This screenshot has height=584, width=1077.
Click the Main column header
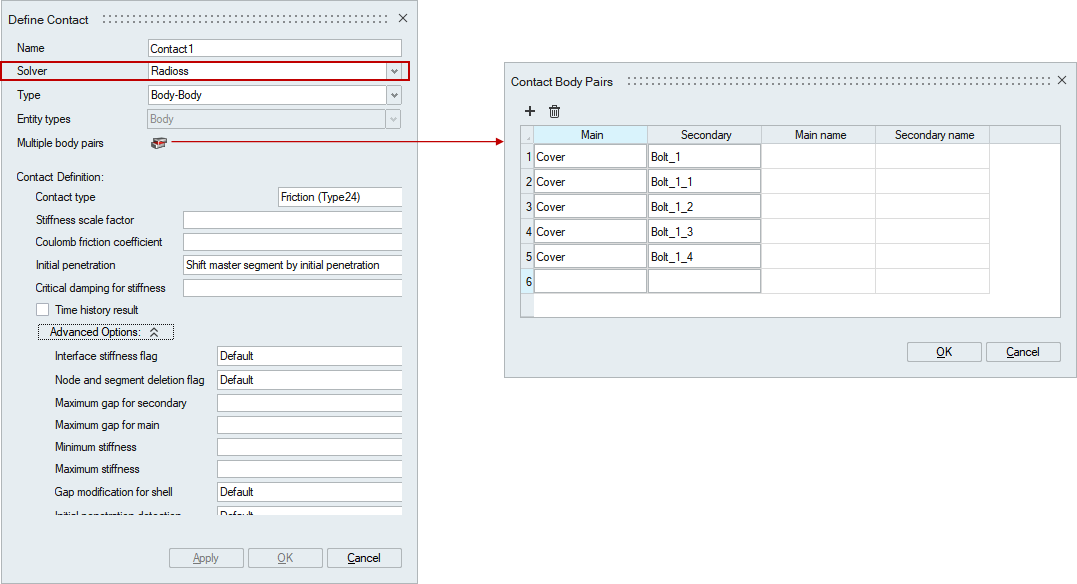[591, 135]
